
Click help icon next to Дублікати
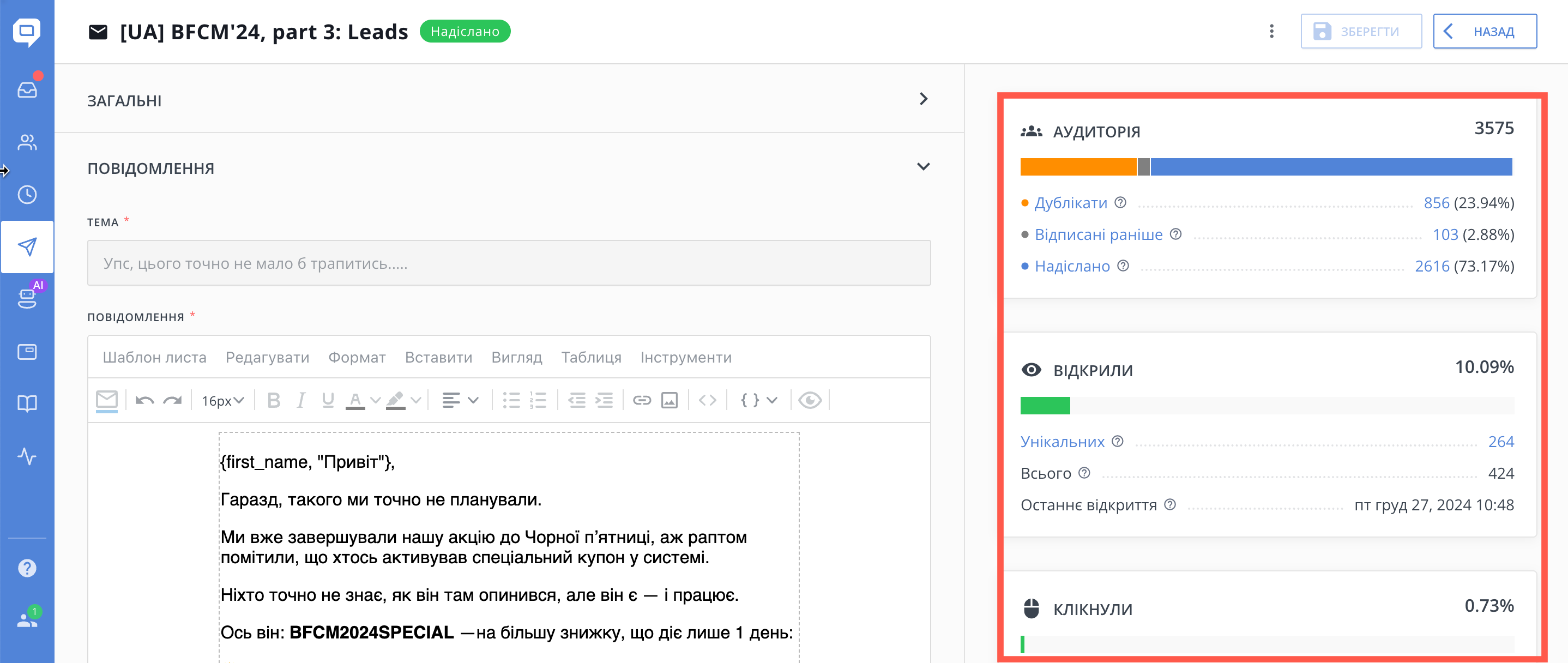(x=1120, y=203)
